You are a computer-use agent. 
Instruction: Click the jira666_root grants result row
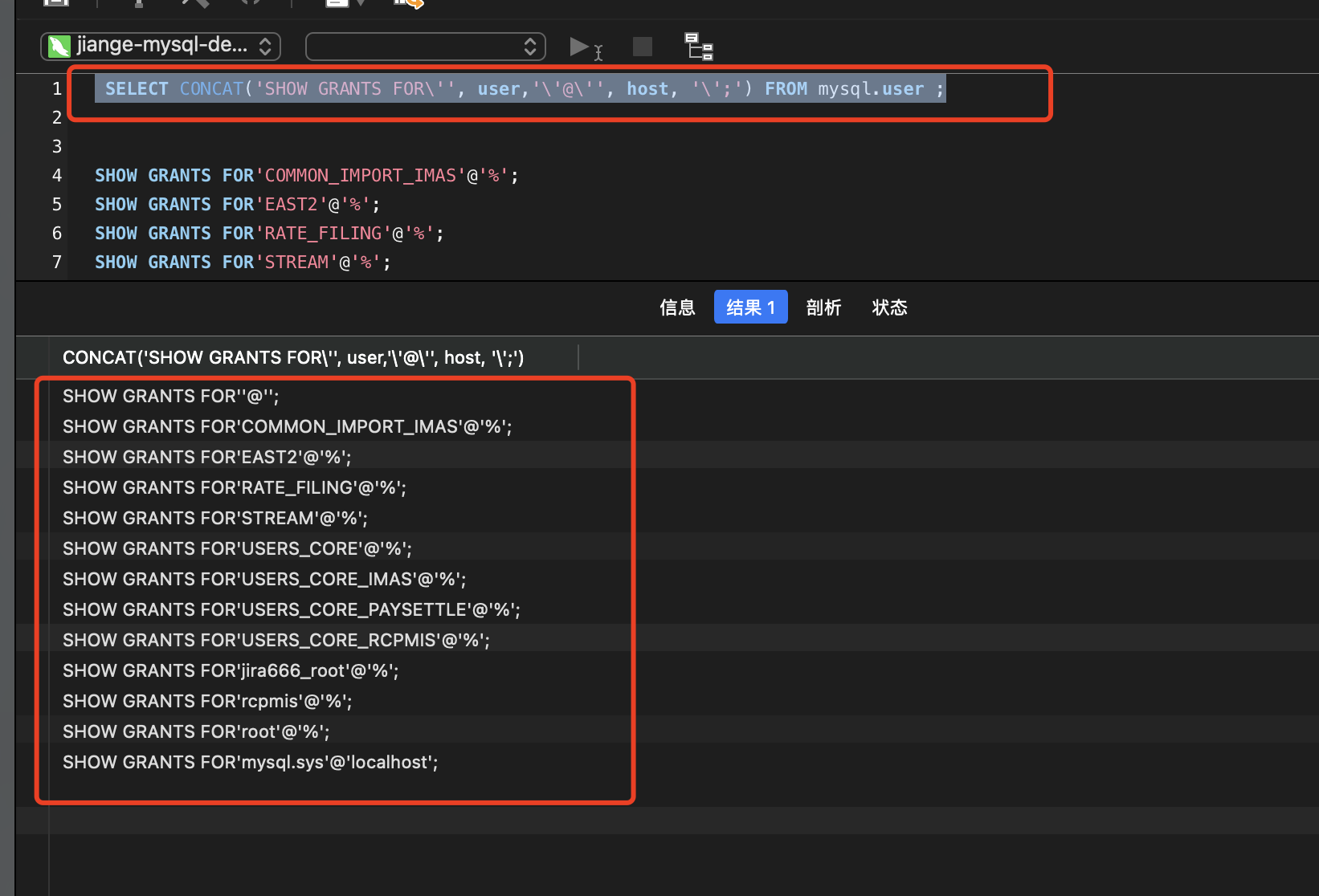(231, 670)
